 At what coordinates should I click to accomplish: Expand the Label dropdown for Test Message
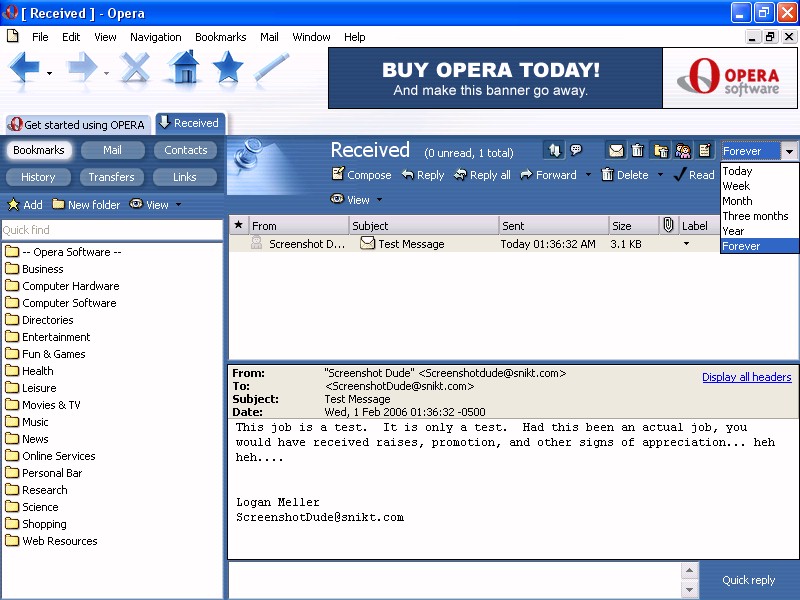[x=686, y=244]
